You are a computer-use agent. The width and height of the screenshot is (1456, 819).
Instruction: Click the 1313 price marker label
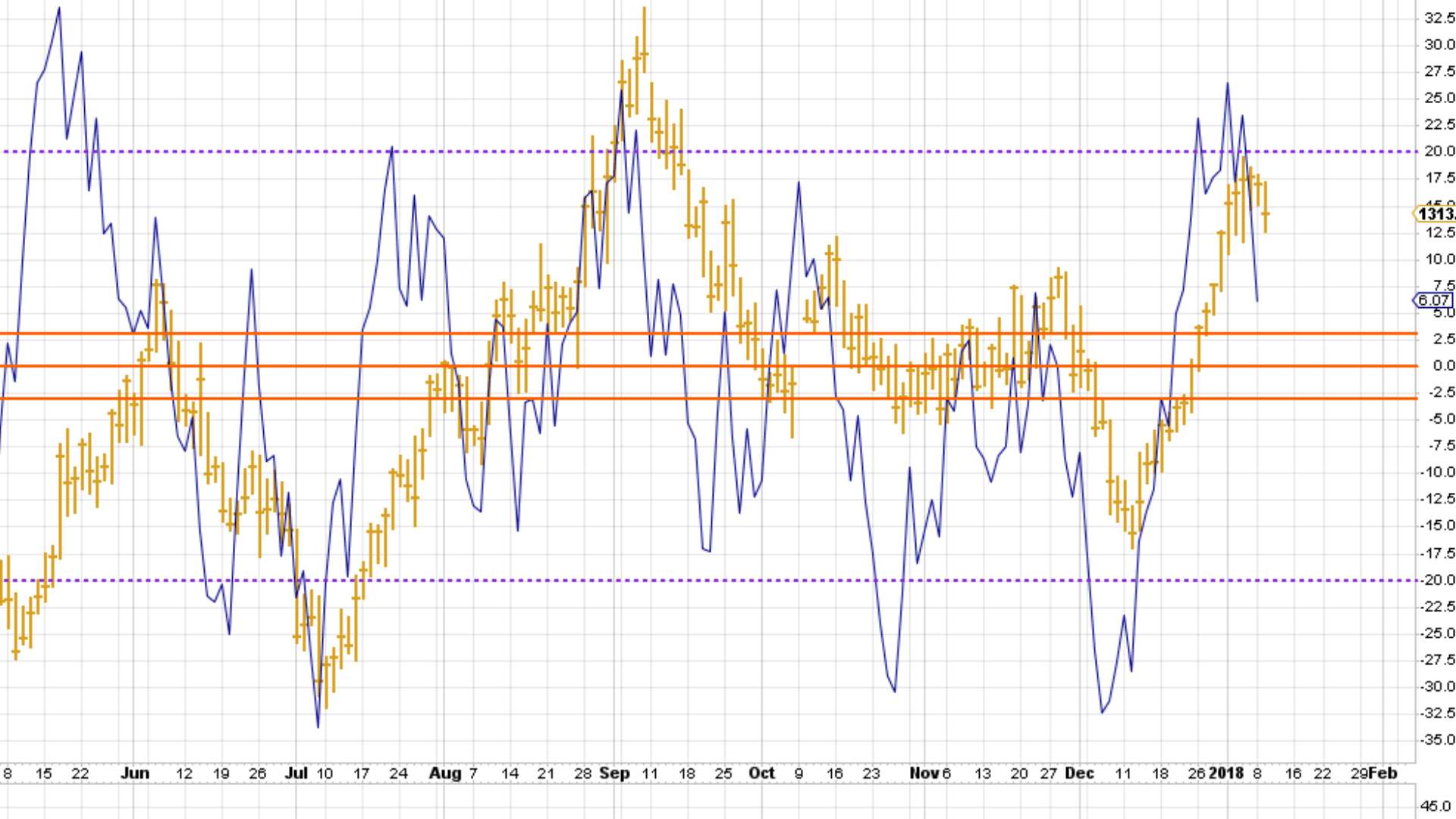coord(1435,214)
